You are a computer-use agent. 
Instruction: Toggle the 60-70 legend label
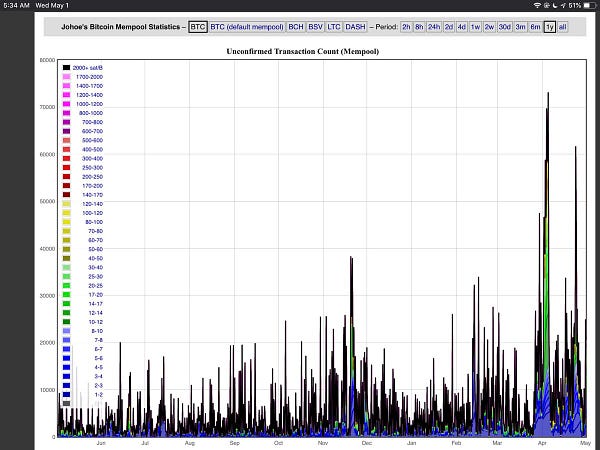tap(95, 240)
